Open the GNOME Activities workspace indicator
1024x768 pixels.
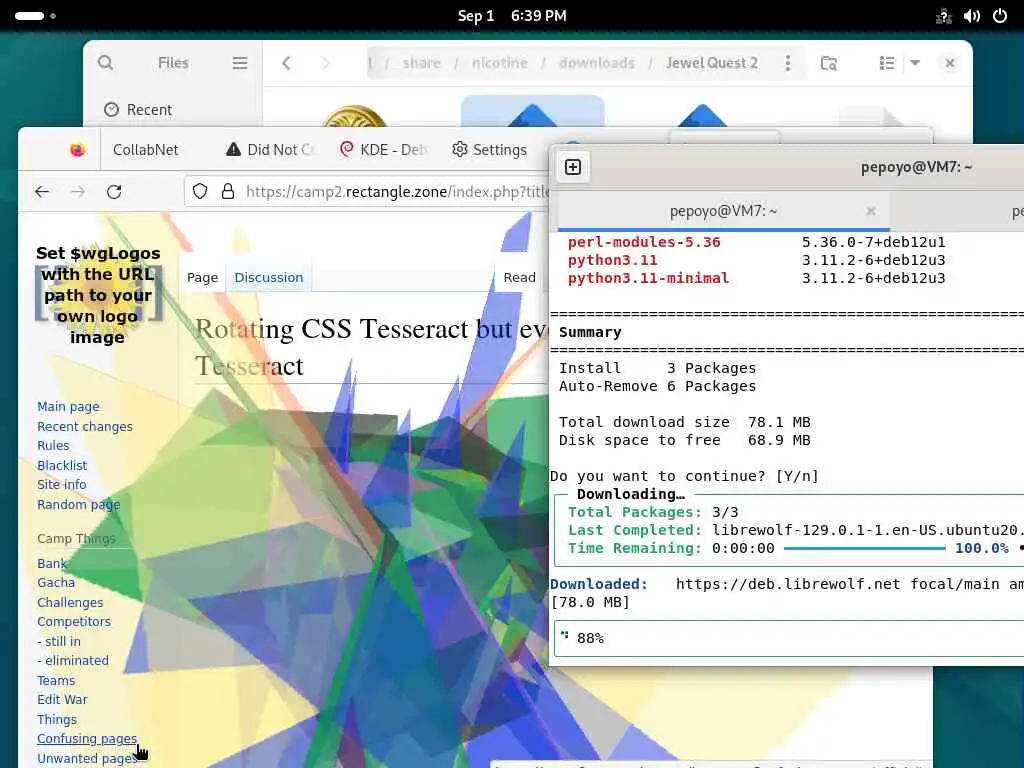pos(35,16)
